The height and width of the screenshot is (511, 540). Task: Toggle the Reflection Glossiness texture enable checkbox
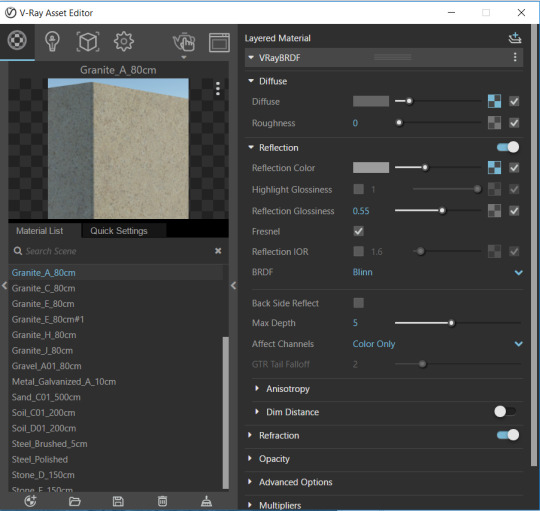pos(514,211)
